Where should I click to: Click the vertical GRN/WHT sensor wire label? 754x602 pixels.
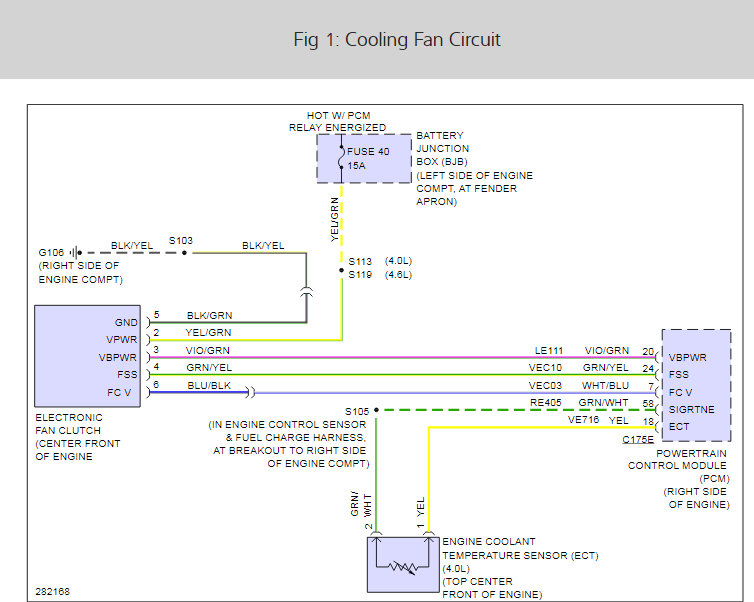(361, 504)
